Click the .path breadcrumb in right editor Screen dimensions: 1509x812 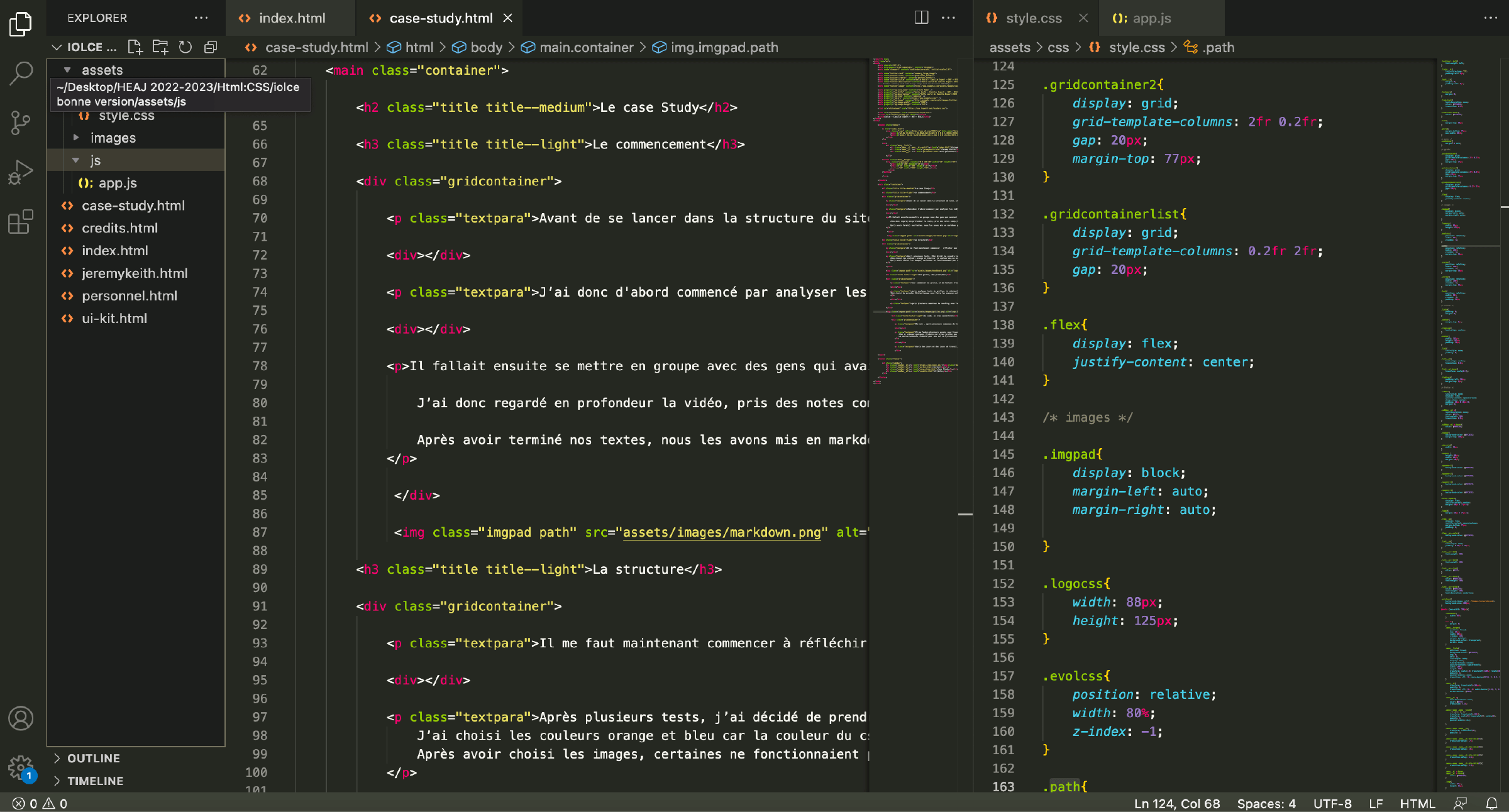(1210, 47)
